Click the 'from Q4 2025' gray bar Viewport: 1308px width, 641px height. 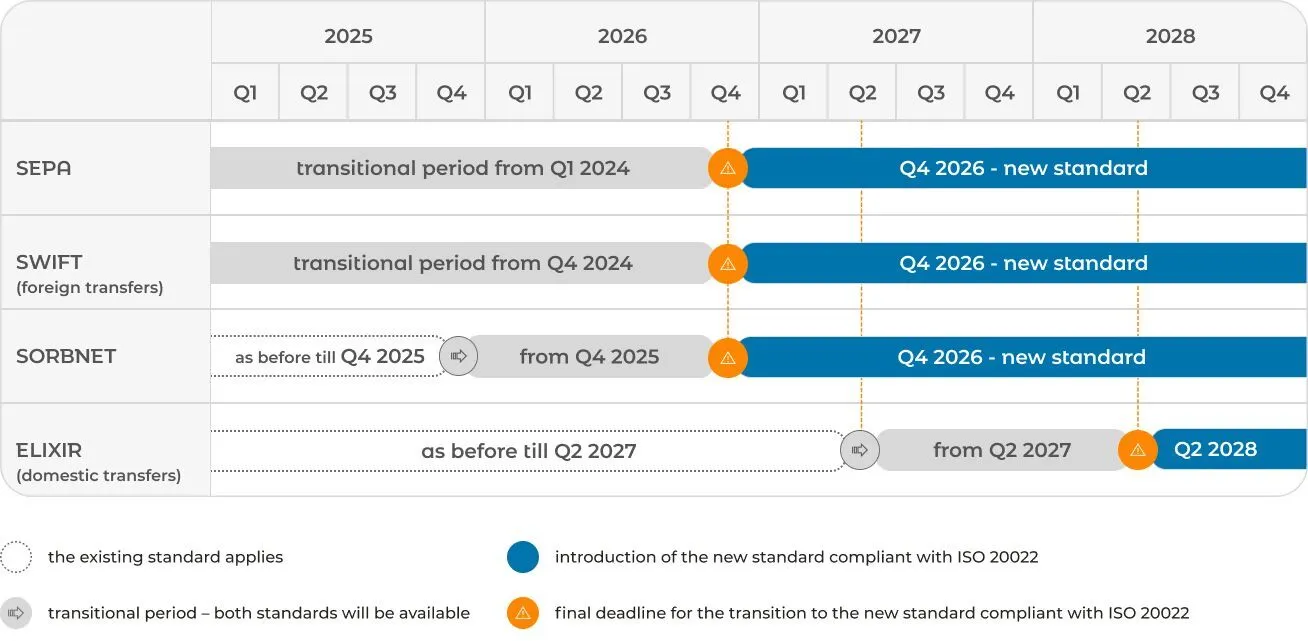click(590, 357)
